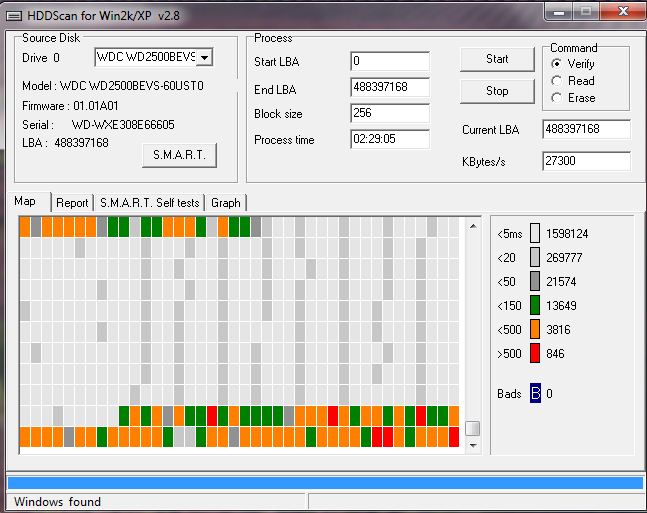Viewport: 647px width, 513px height.
Task: Click the blue scan progress bar
Action: [x=325, y=482]
